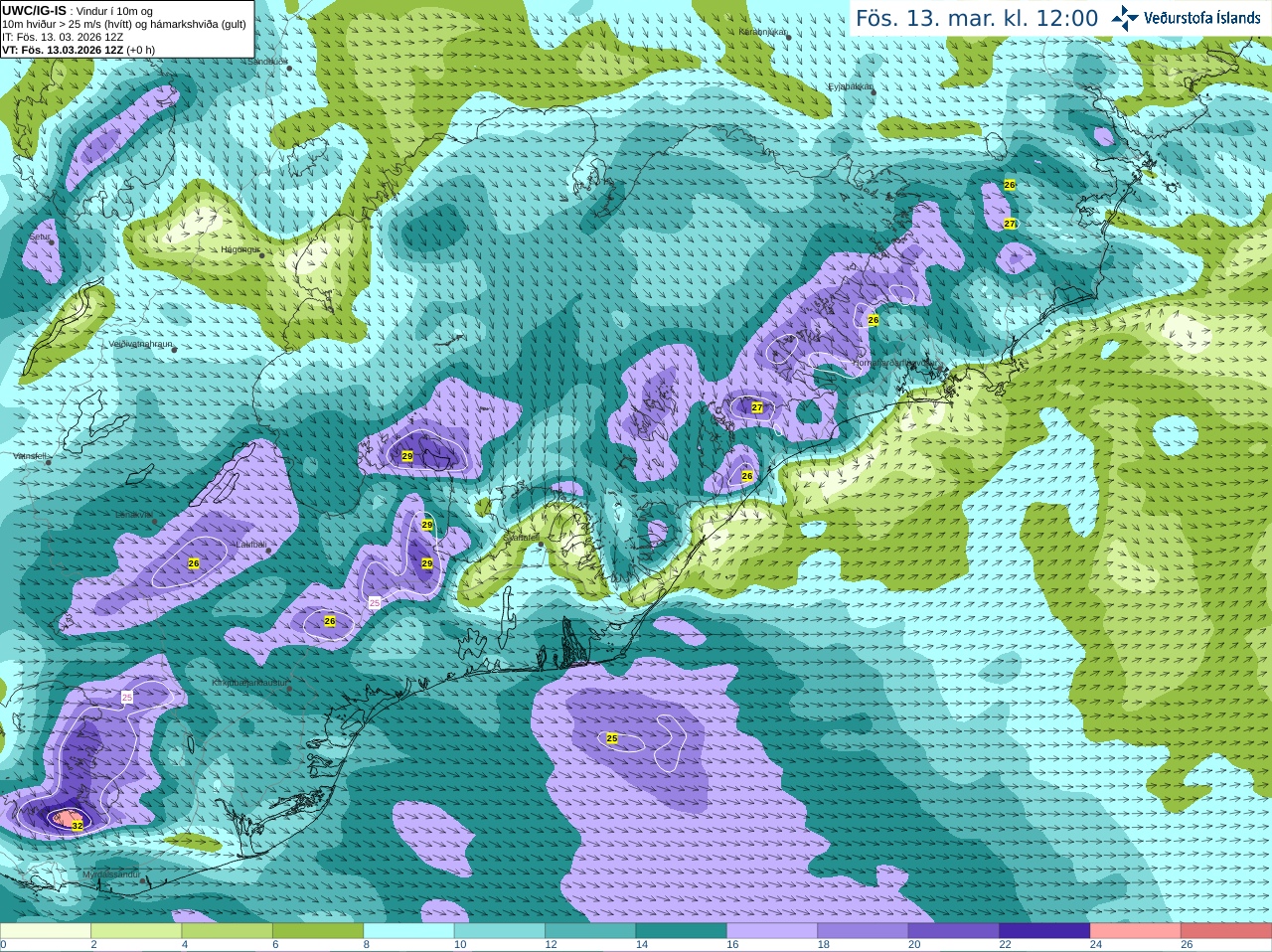Click the yellow 25 gust label offshore
The height and width of the screenshot is (952, 1272).
pos(612,738)
